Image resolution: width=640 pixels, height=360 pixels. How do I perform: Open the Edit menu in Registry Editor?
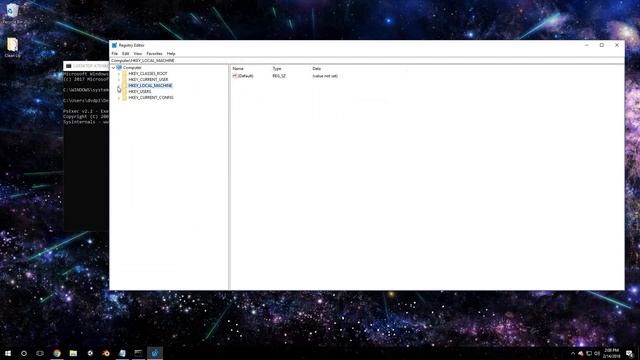click(x=125, y=53)
